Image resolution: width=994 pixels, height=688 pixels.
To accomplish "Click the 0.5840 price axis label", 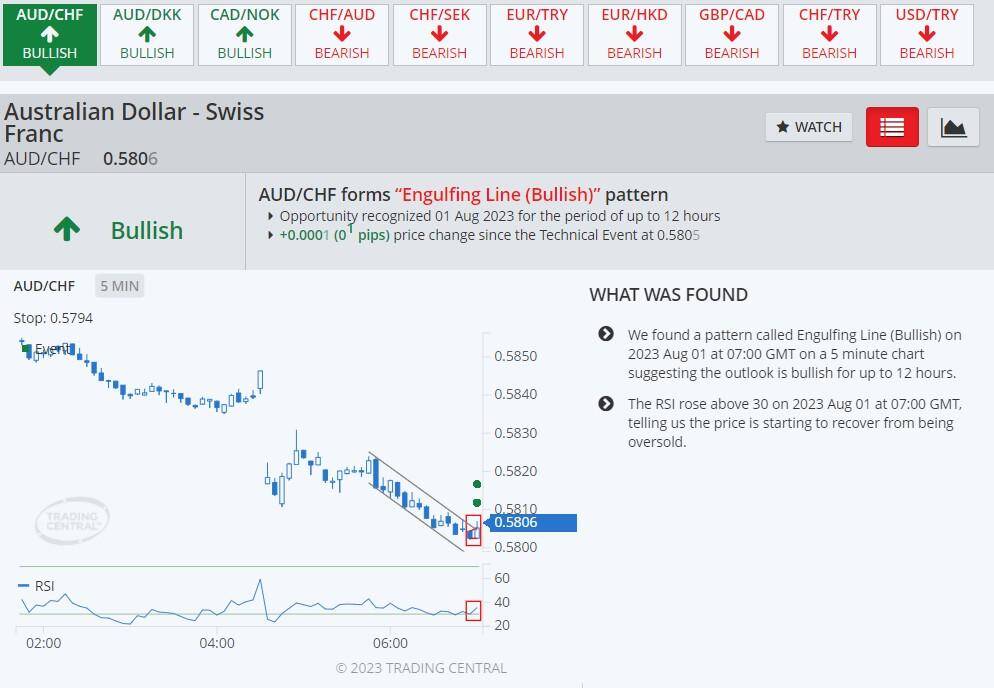I will 515,394.
